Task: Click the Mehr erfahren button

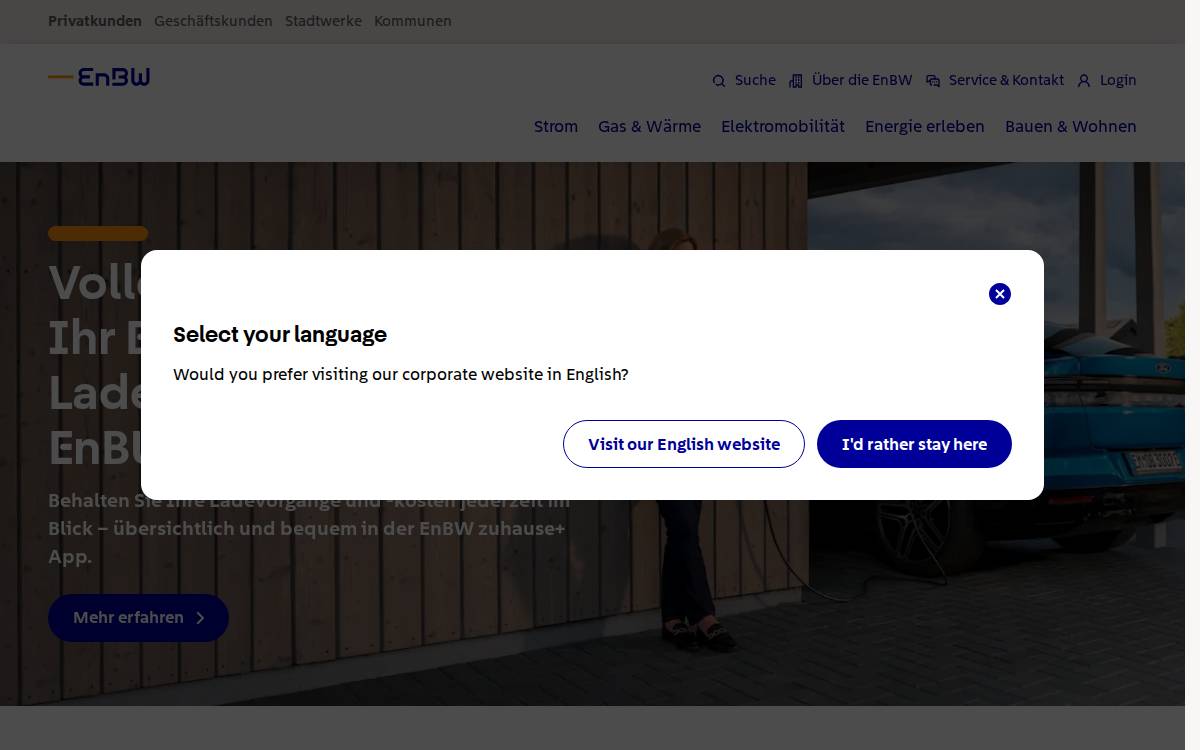Action: click(x=138, y=618)
